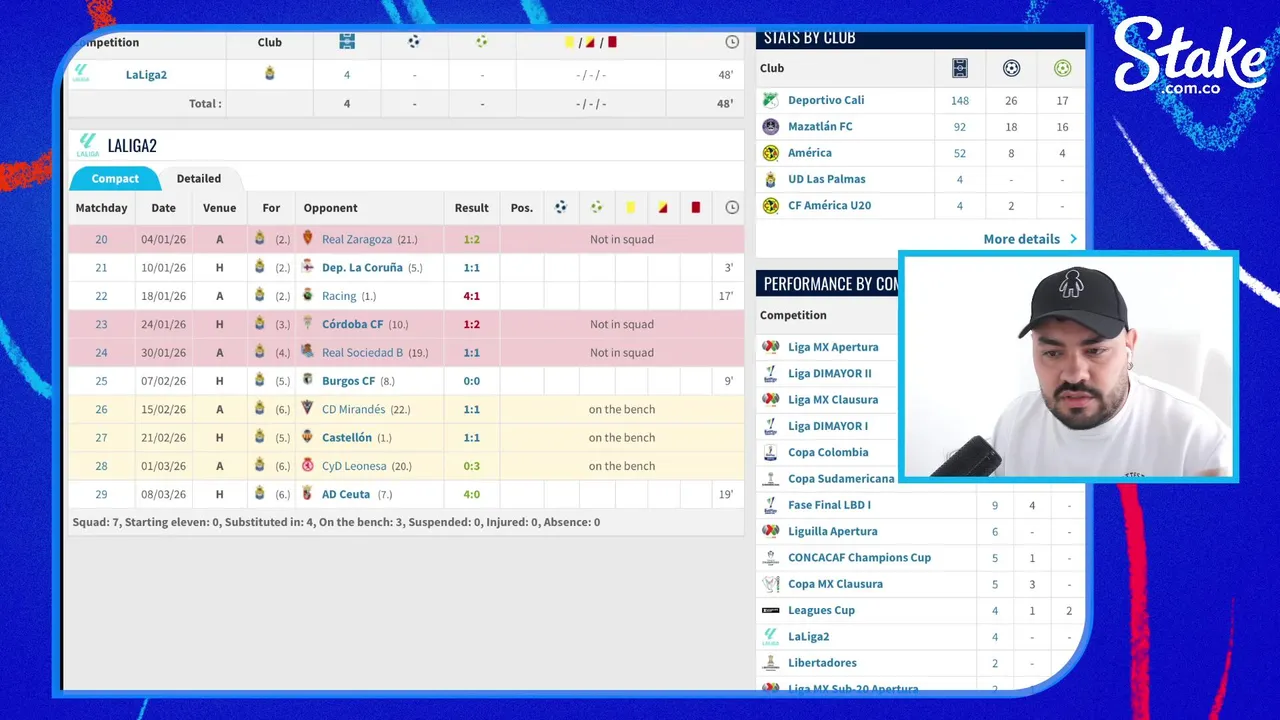Screen dimensions: 1280x720
Task: Open the Córdoba CF opponent link
Action: click(x=352, y=325)
